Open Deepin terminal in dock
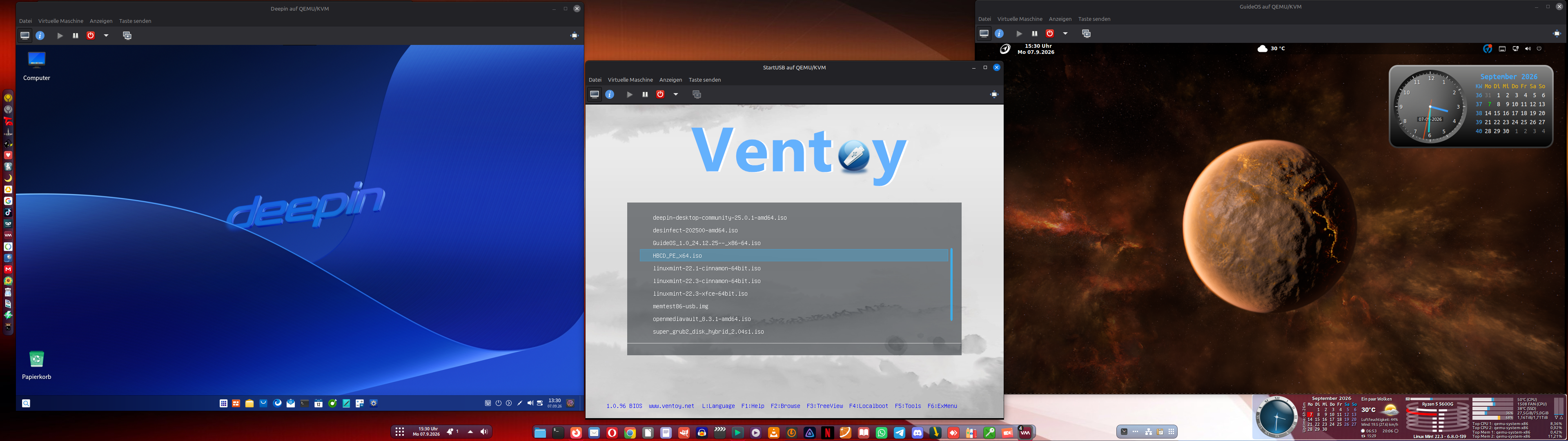This screenshot has width=1568, height=441. (304, 403)
